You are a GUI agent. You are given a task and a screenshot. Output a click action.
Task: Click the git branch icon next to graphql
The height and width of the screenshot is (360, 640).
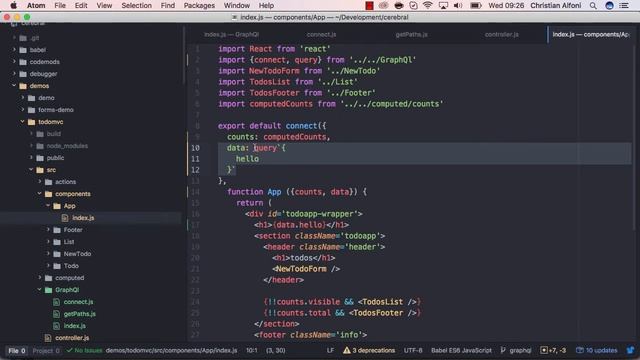click(503, 350)
